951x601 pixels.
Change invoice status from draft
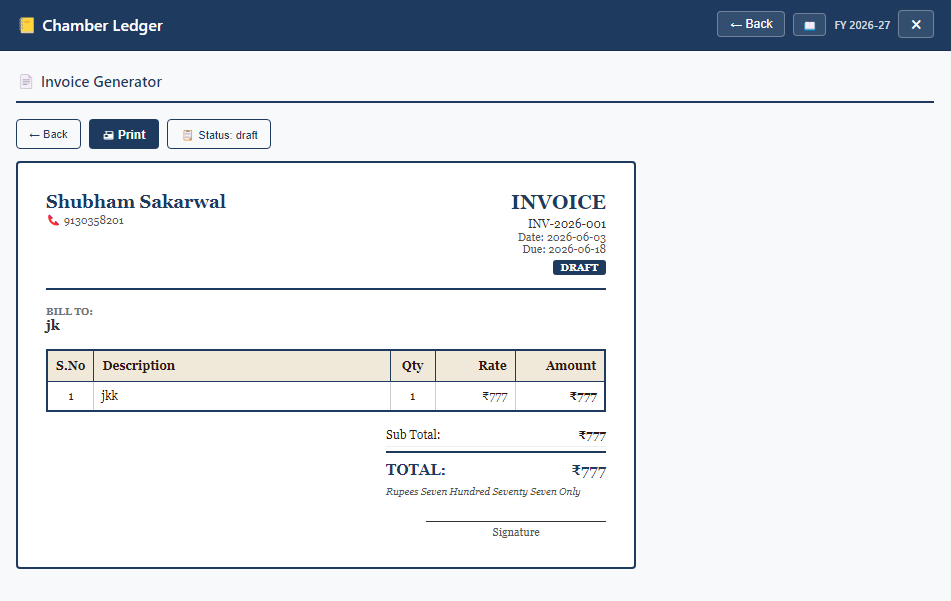pyautogui.click(x=219, y=134)
